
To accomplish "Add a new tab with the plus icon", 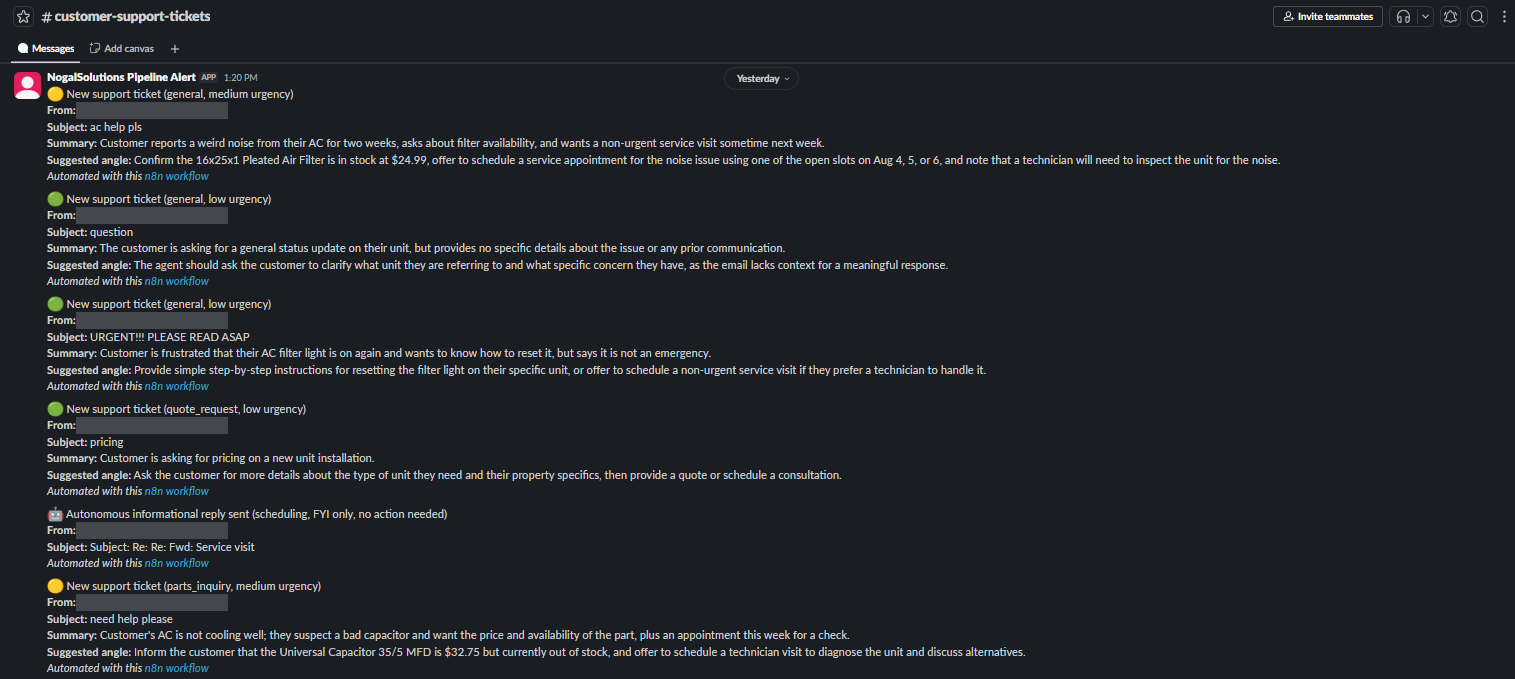I will coord(175,48).
